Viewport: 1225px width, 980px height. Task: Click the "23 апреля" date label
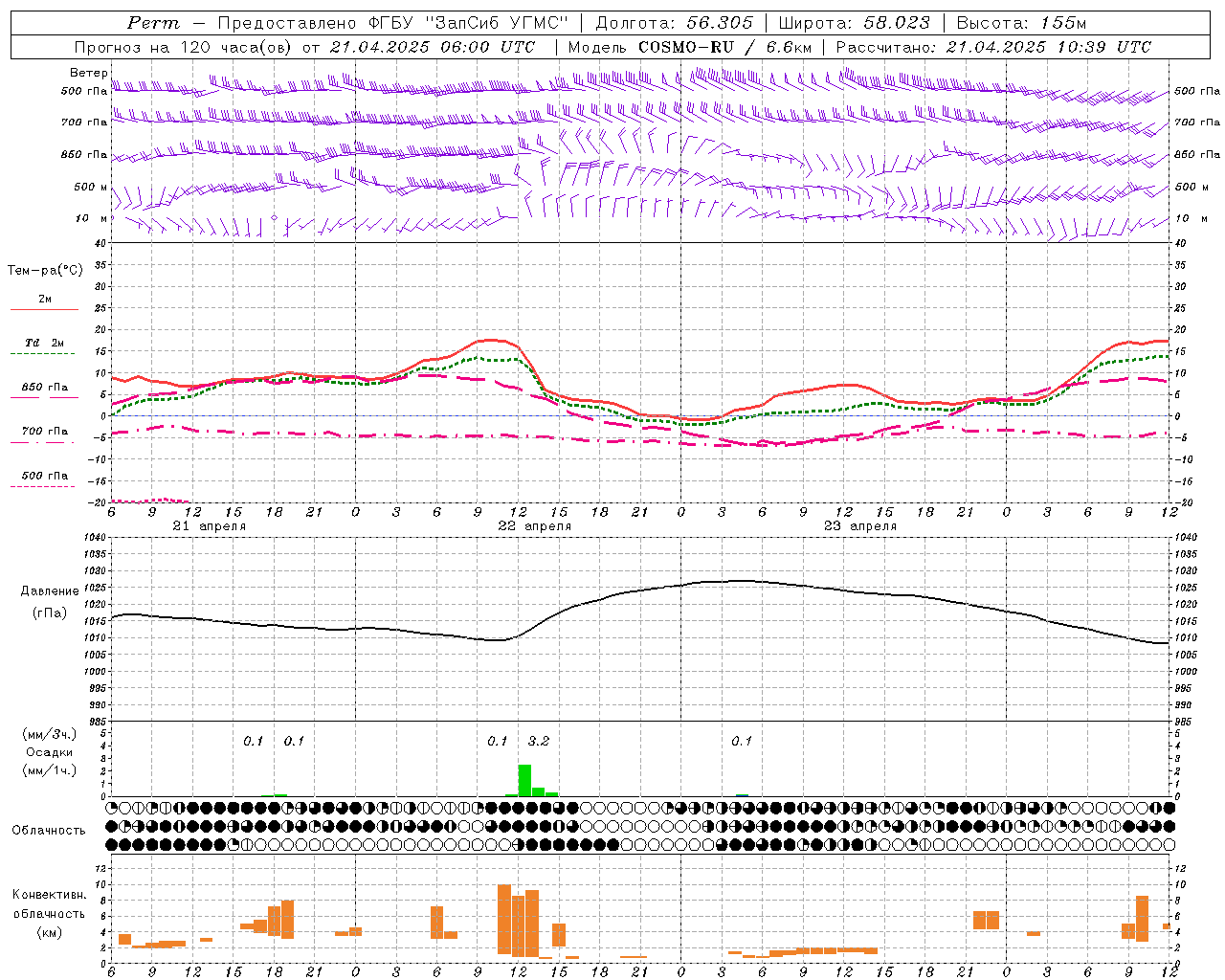[860, 526]
